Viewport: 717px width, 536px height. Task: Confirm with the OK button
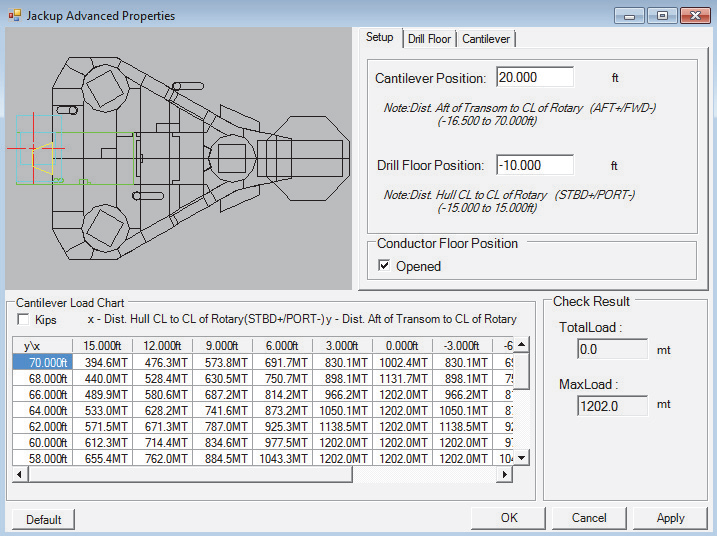[x=509, y=518]
